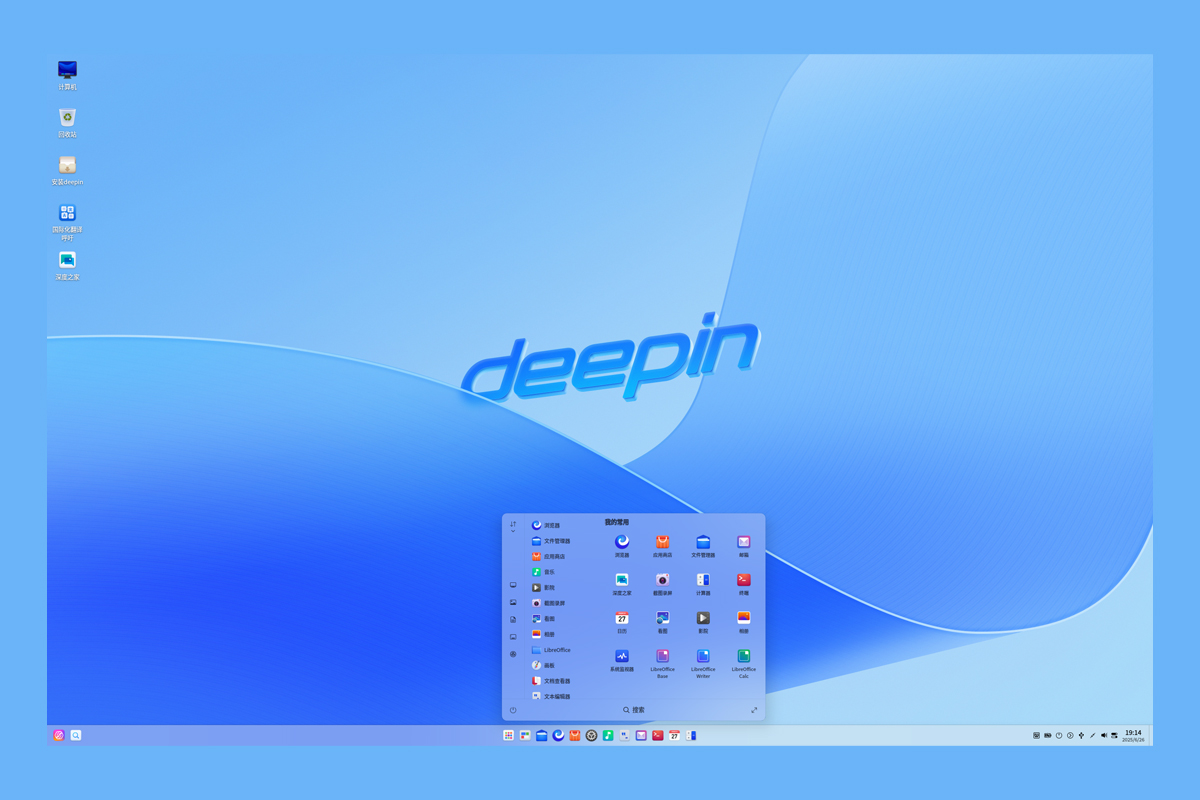The image size is (1200, 800).
Task: Select the 回收站 desktop icon
Action: click(67, 122)
